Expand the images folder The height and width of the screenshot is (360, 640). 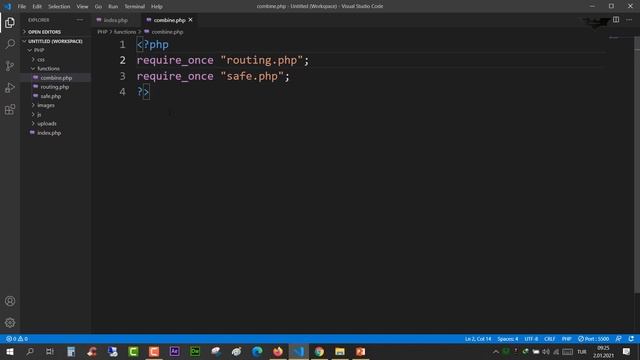click(x=46, y=105)
